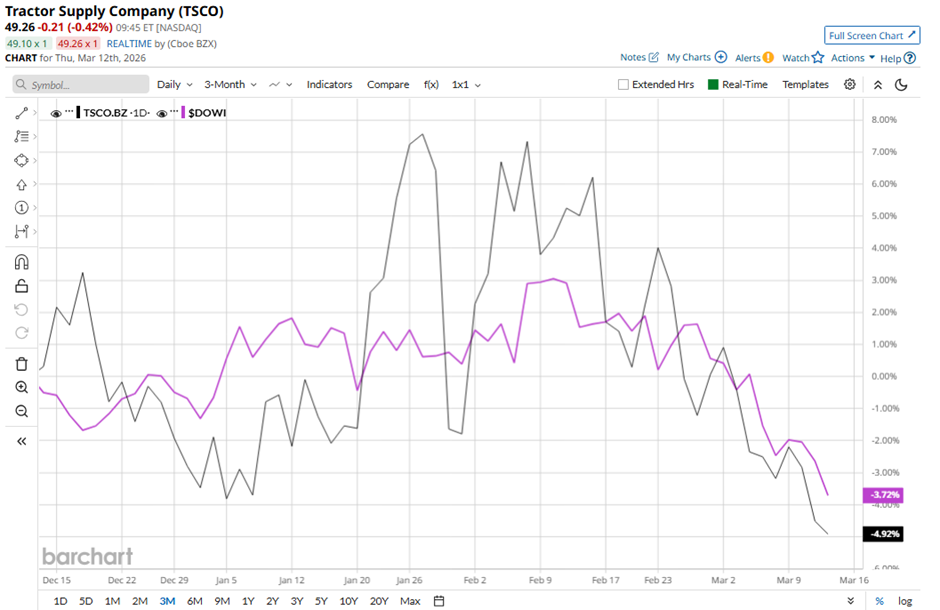Select the trend line drawing tool
Viewport: 940px width, 610px height.
click(x=22, y=113)
